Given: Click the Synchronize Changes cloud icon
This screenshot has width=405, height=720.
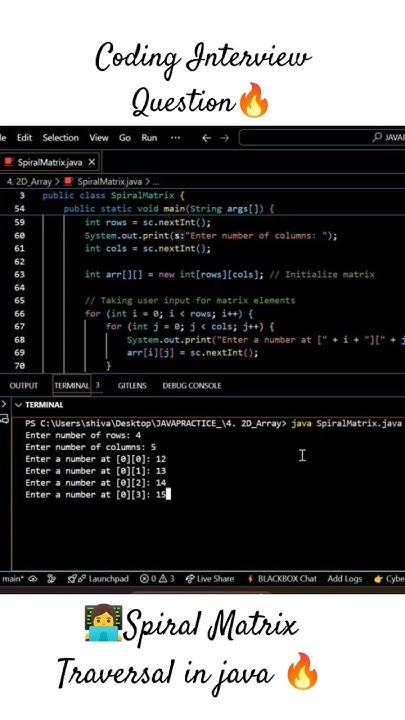Looking at the screenshot, I should (33, 579).
